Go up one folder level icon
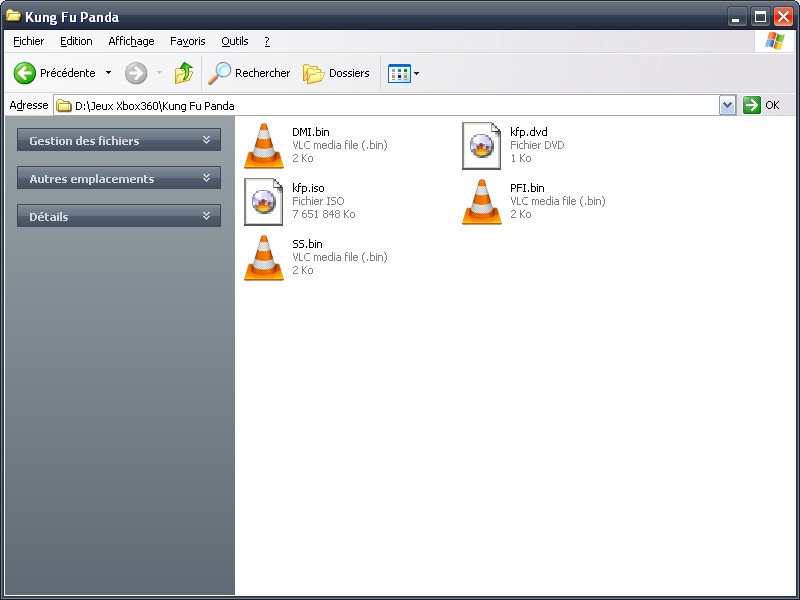Screen dimensions: 800x600 tap(184, 73)
